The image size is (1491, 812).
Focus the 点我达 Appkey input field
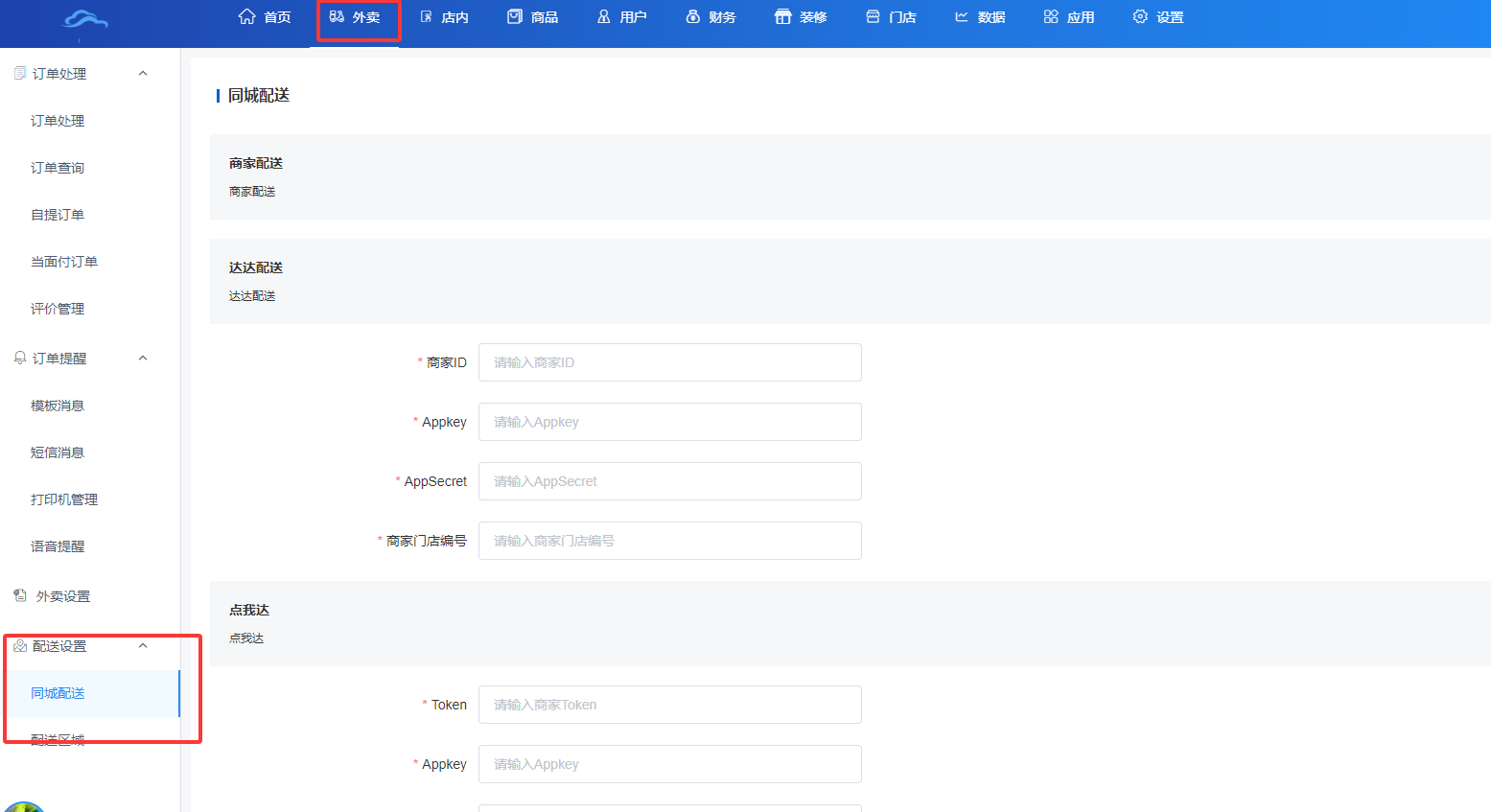670,764
